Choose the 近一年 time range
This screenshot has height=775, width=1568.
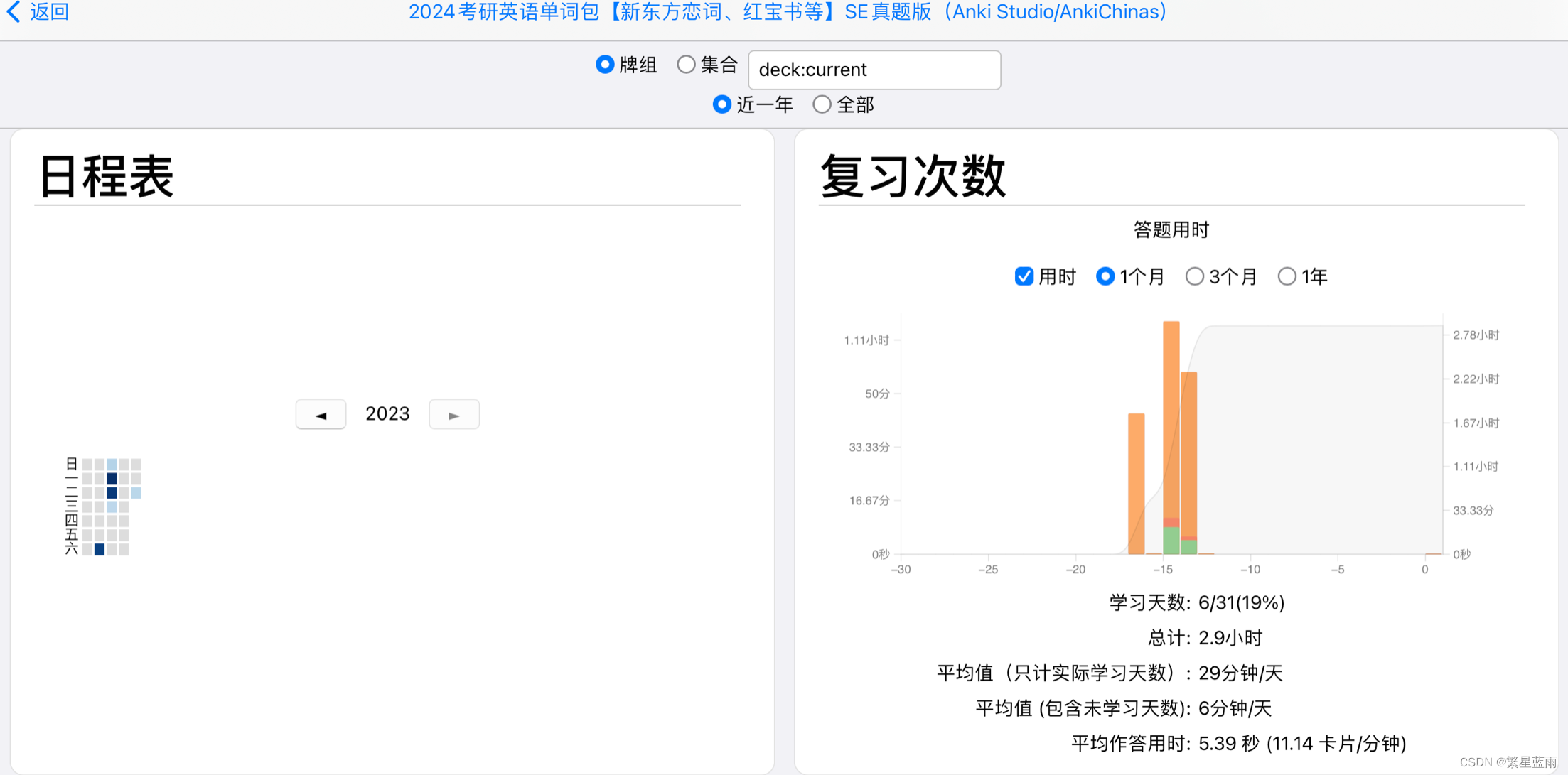[721, 104]
